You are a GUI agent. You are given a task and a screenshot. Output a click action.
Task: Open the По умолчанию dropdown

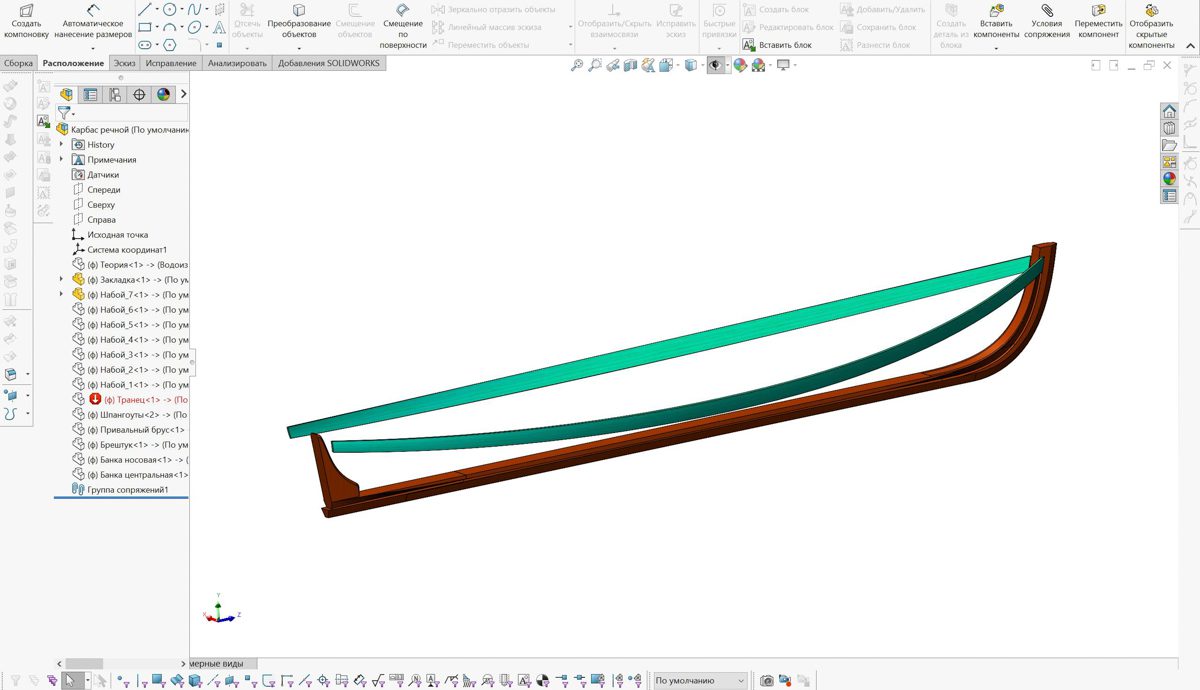coord(700,681)
